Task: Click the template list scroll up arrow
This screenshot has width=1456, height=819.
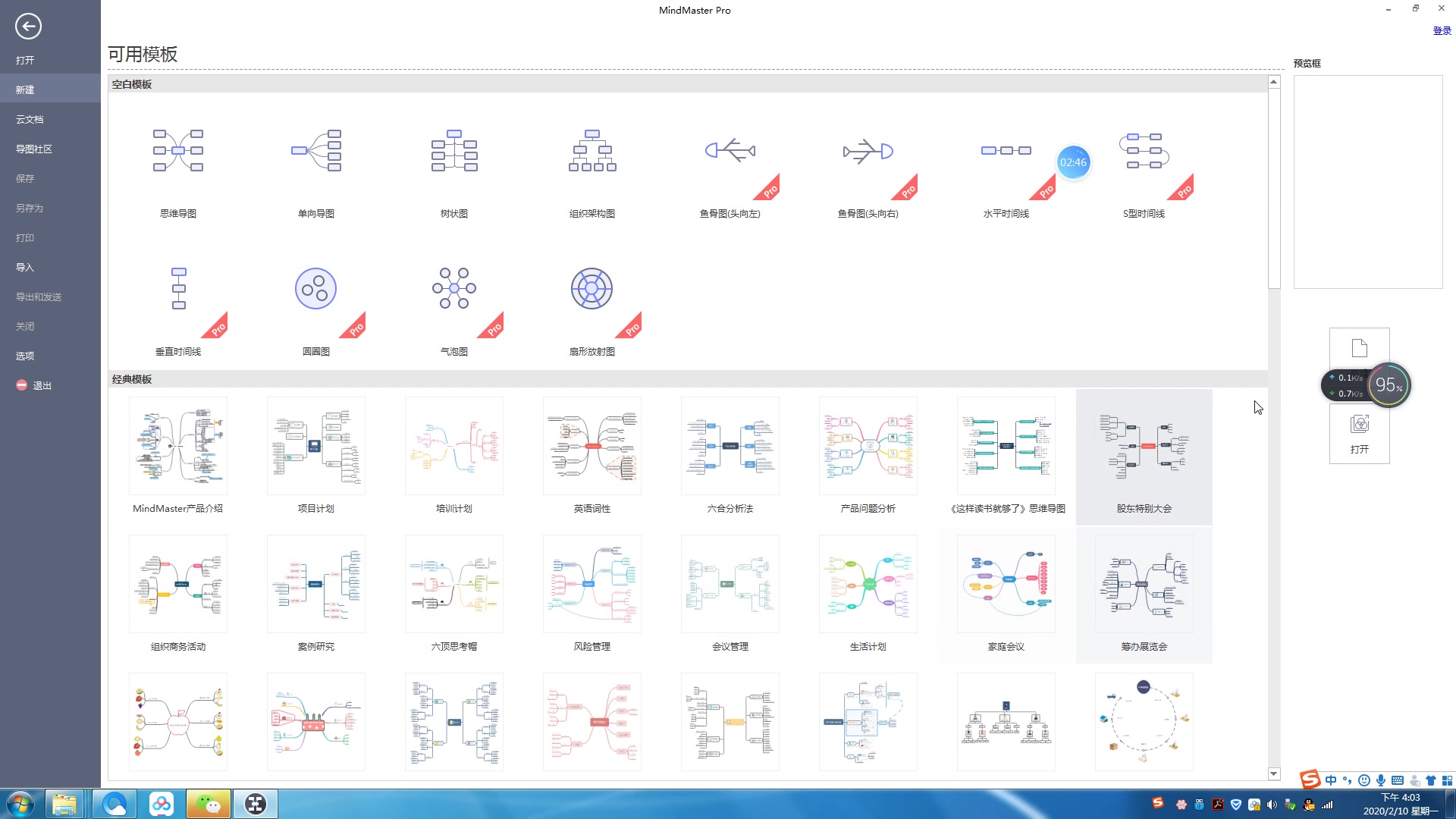Action: click(x=1274, y=81)
